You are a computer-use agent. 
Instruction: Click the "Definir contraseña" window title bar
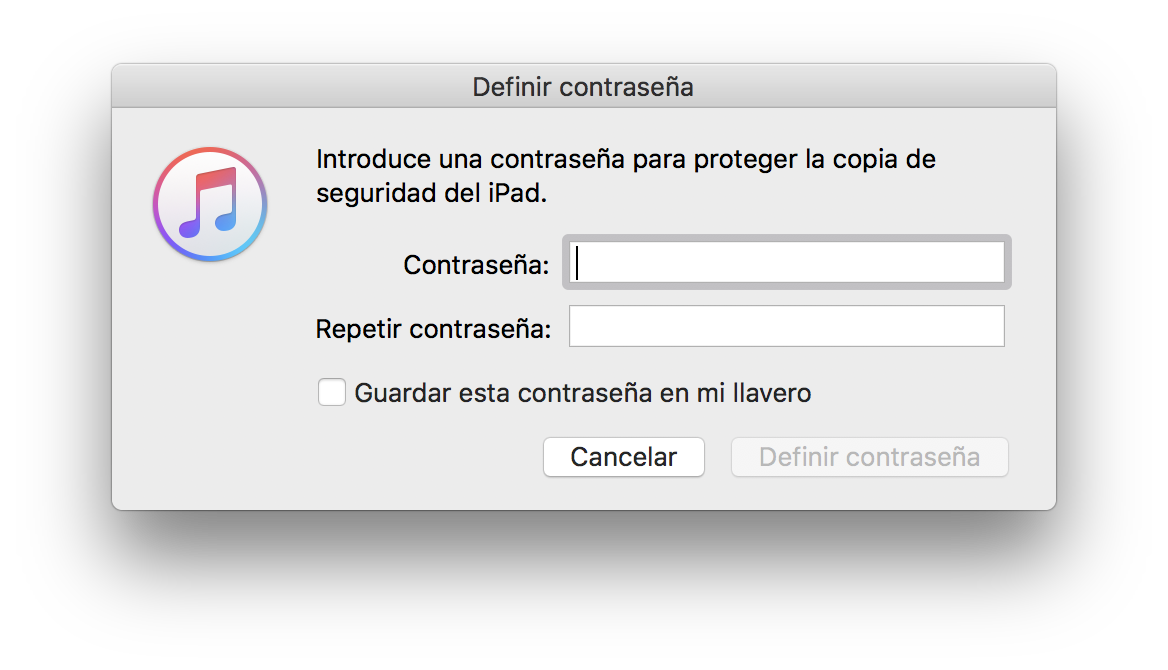583,87
